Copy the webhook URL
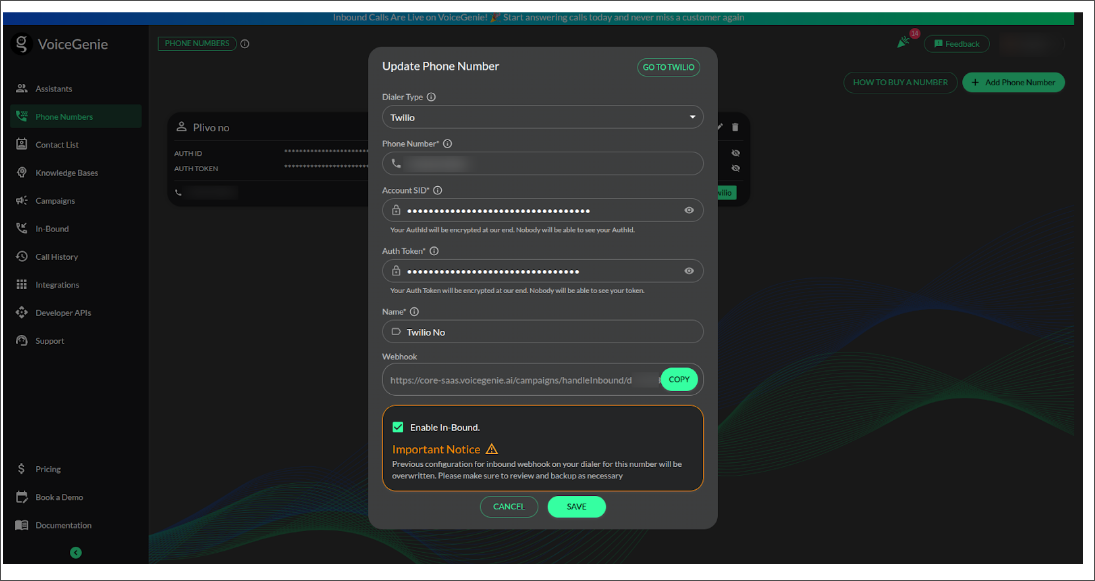The image size is (1095, 581). pos(679,380)
